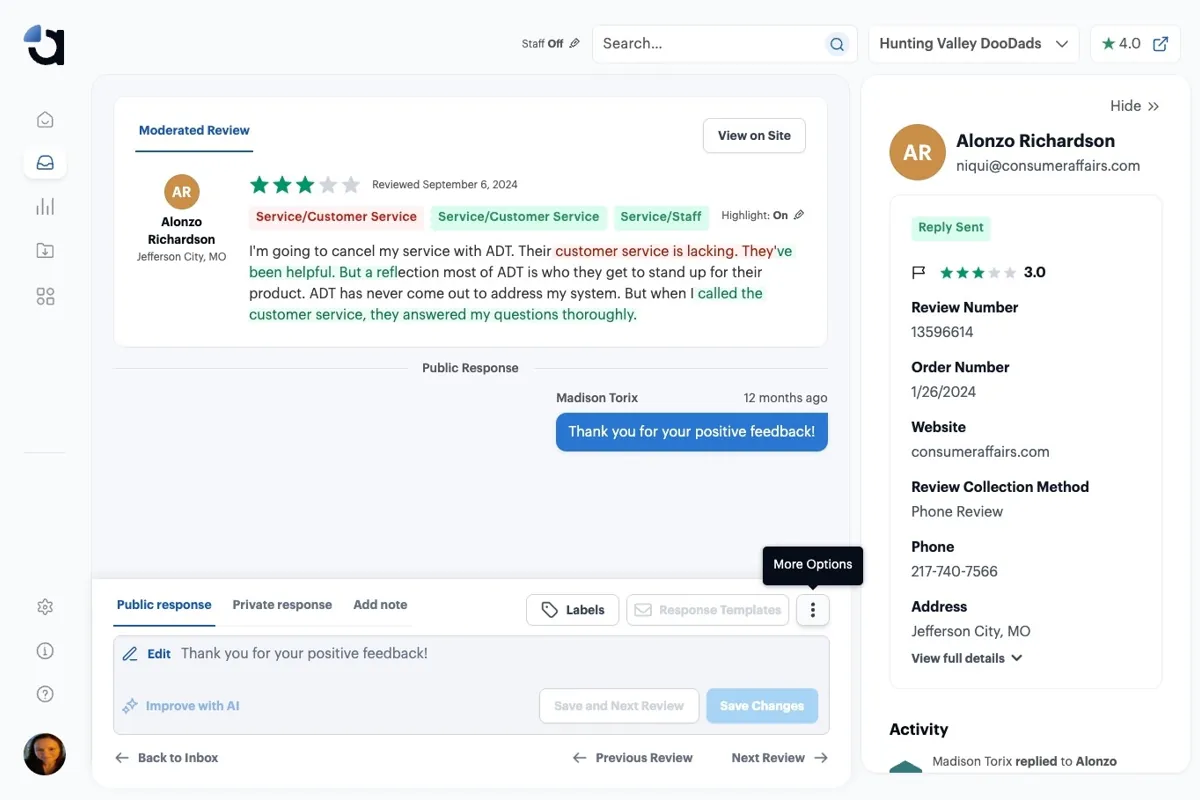Click order number 1/26/2024

click(x=943, y=392)
